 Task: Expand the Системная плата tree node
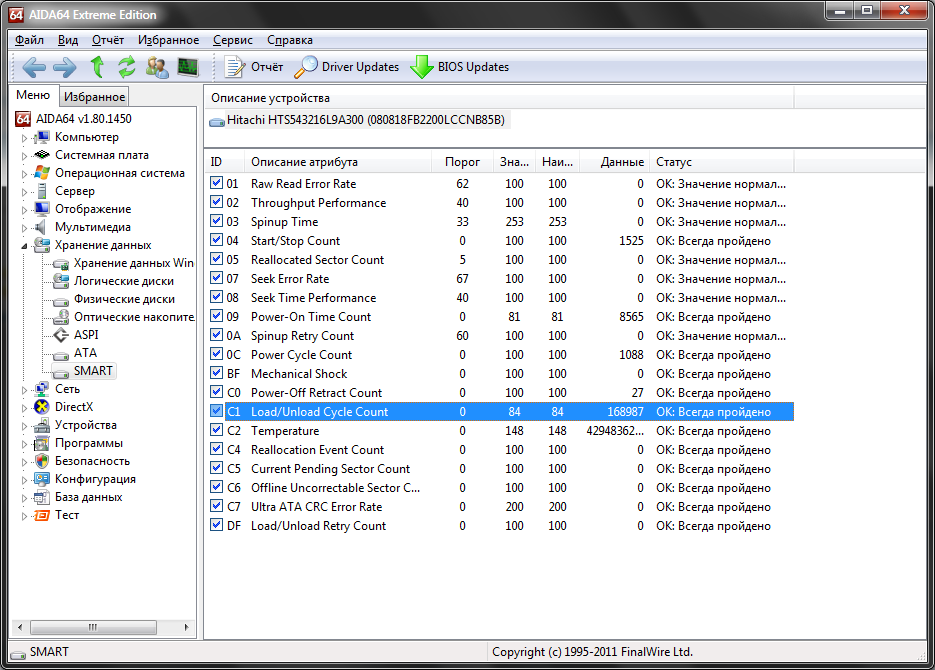coord(24,156)
